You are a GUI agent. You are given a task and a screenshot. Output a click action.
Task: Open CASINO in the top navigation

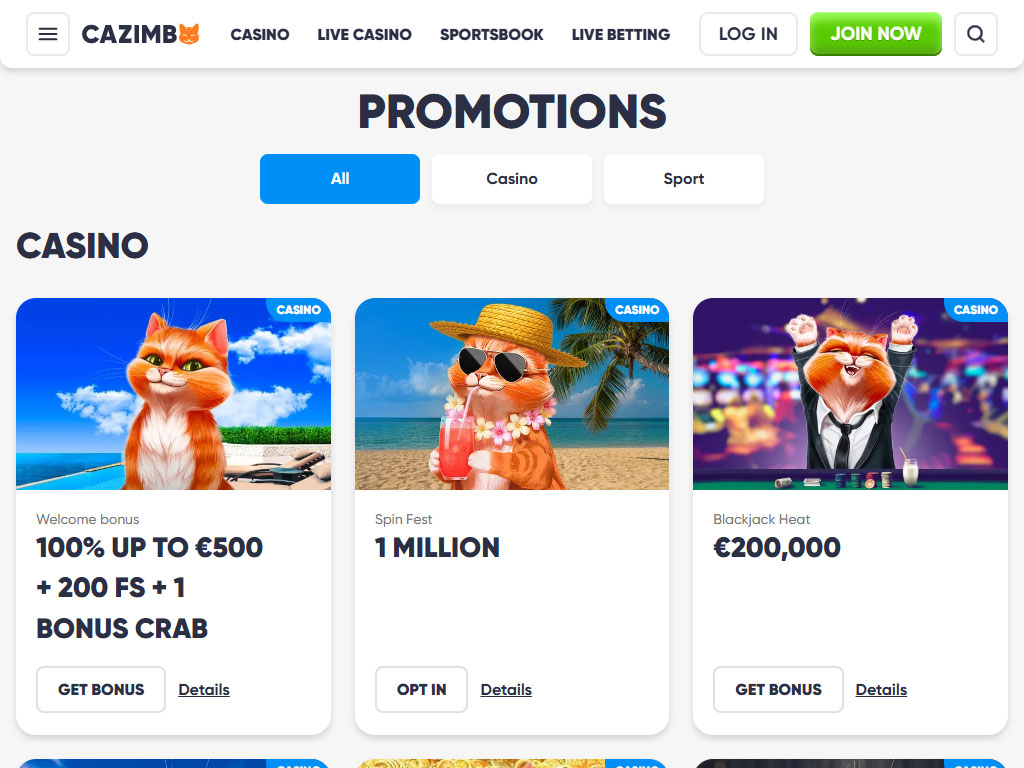(260, 35)
